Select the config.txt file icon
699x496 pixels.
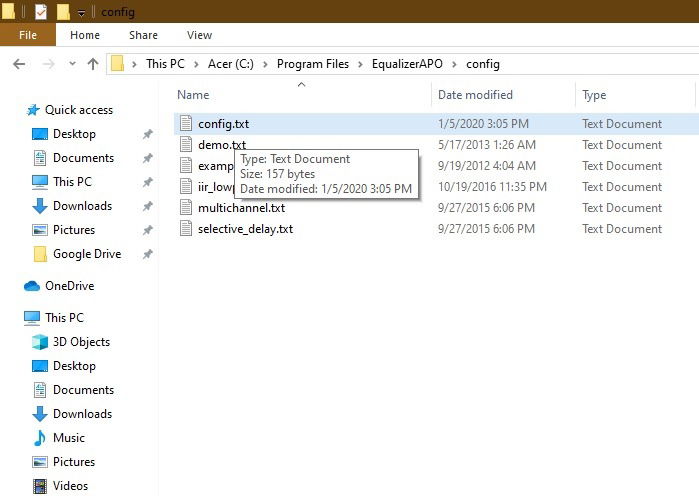pyautogui.click(x=186, y=123)
